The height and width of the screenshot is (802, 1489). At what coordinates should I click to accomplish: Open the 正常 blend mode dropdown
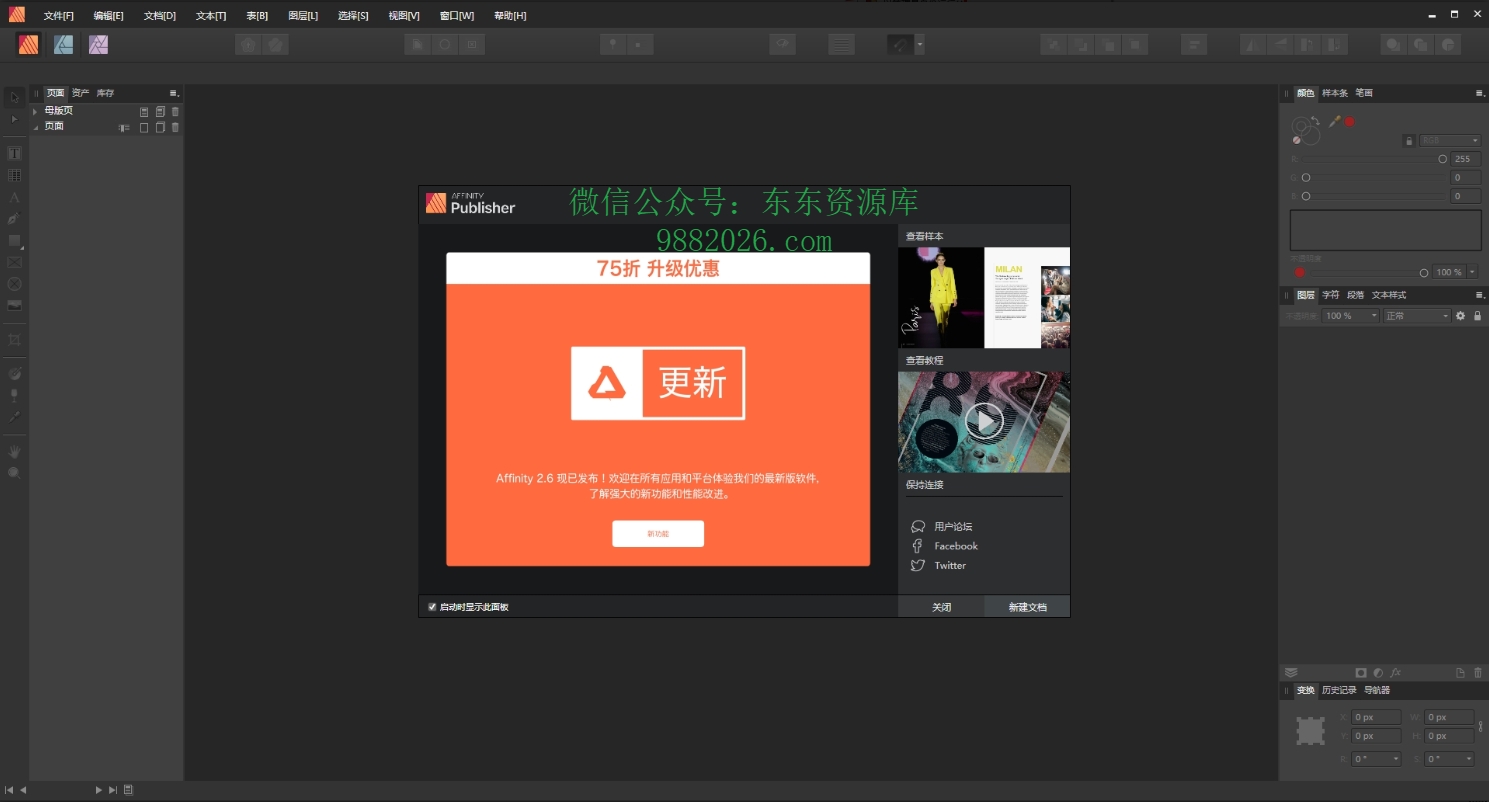coord(1416,316)
